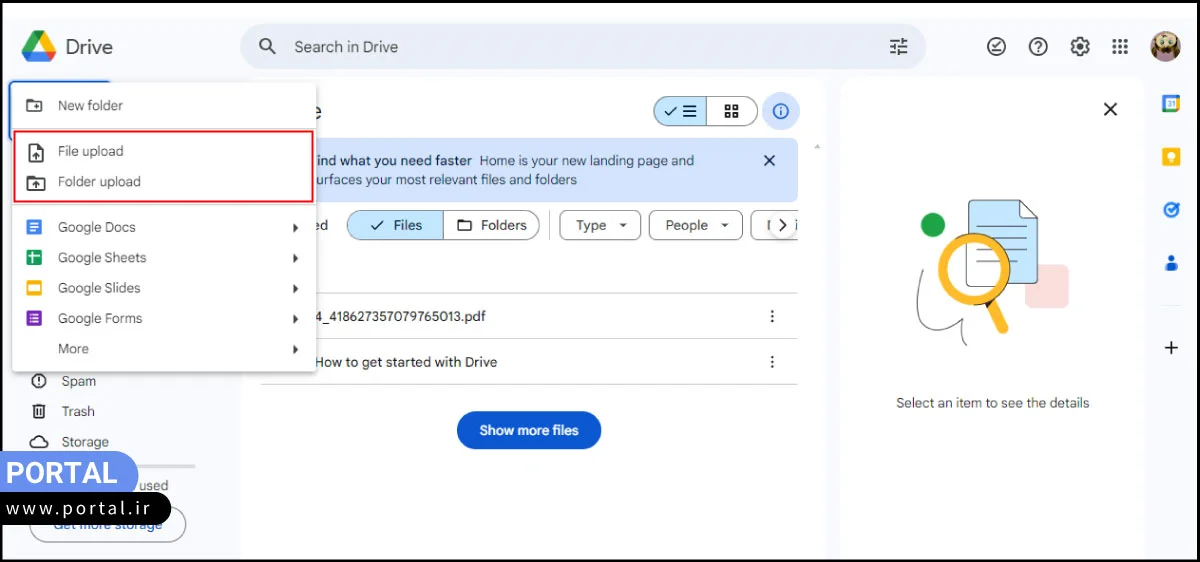Open Google Tasks in the side panel
The height and width of the screenshot is (562, 1200).
point(1171,210)
